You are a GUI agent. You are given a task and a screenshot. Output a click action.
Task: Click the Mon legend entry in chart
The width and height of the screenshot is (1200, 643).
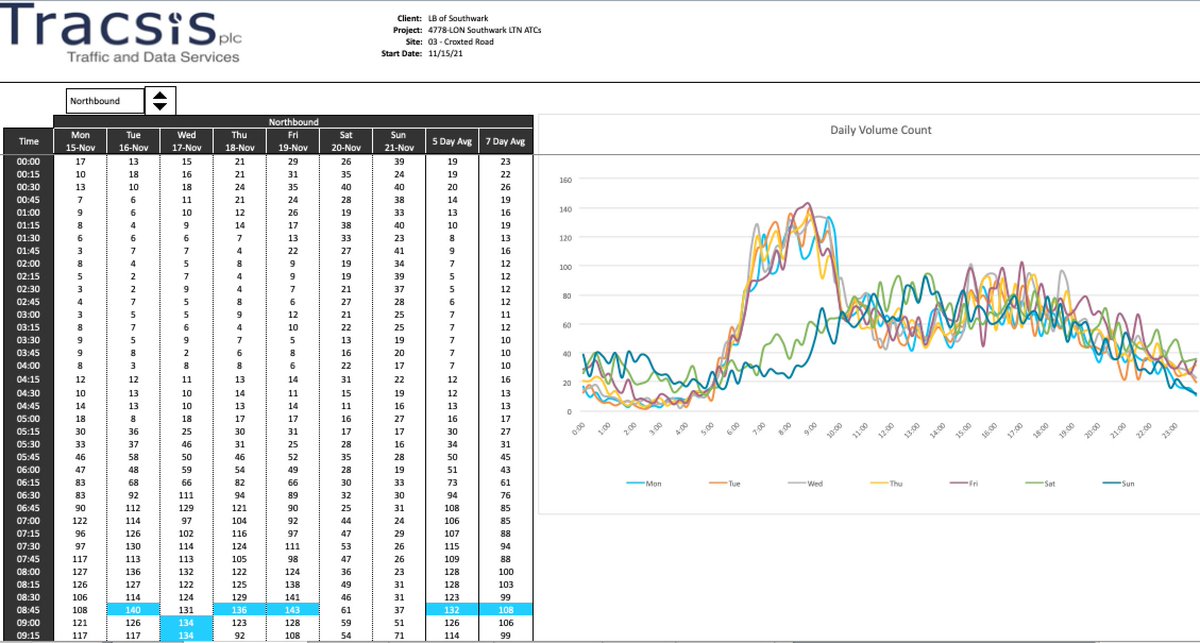tap(644, 484)
